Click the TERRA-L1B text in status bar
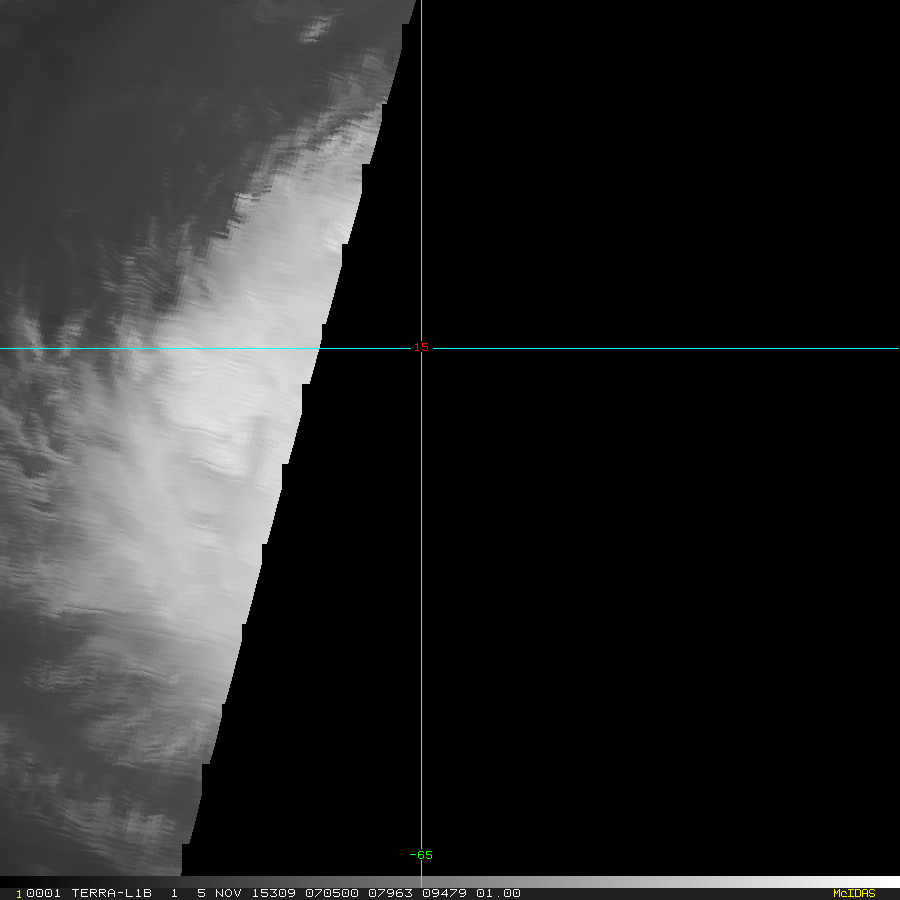Image resolution: width=900 pixels, height=900 pixels. 111,893
